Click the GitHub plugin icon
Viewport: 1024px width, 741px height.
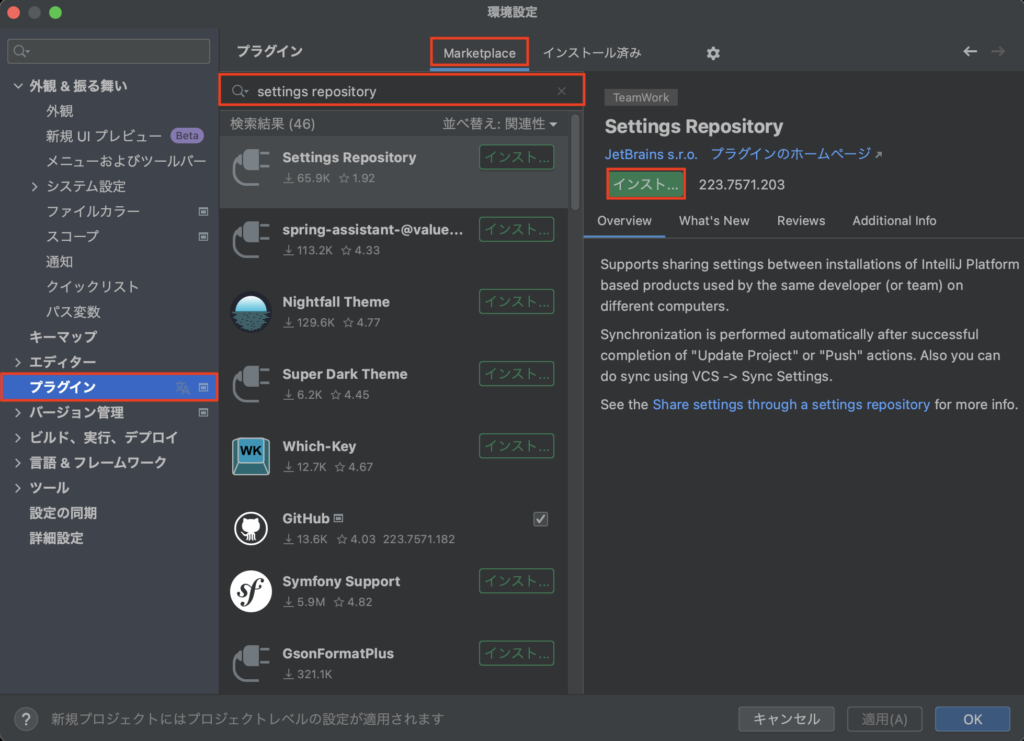click(251, 528)
